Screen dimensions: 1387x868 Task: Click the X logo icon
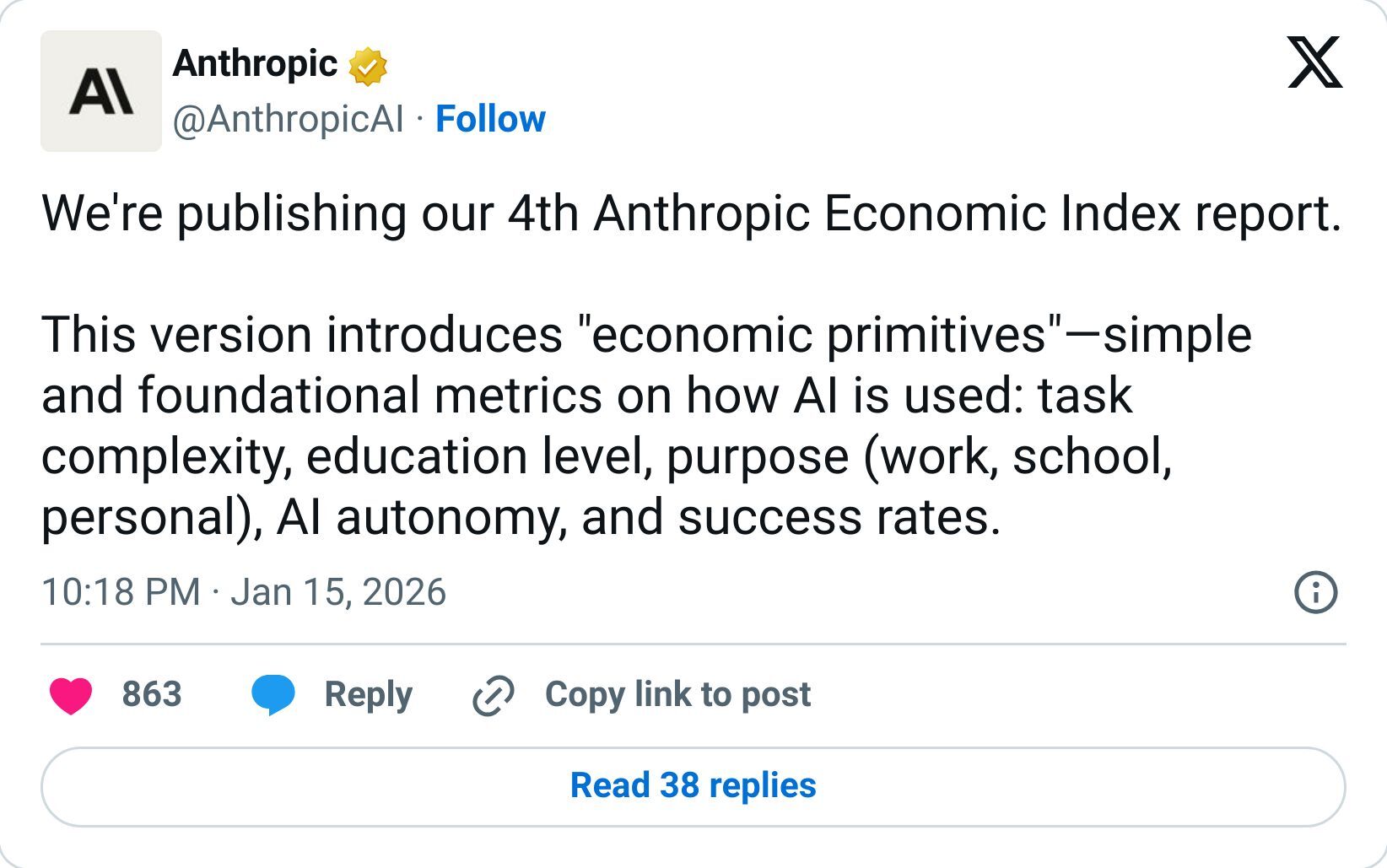click(1314, 62)
